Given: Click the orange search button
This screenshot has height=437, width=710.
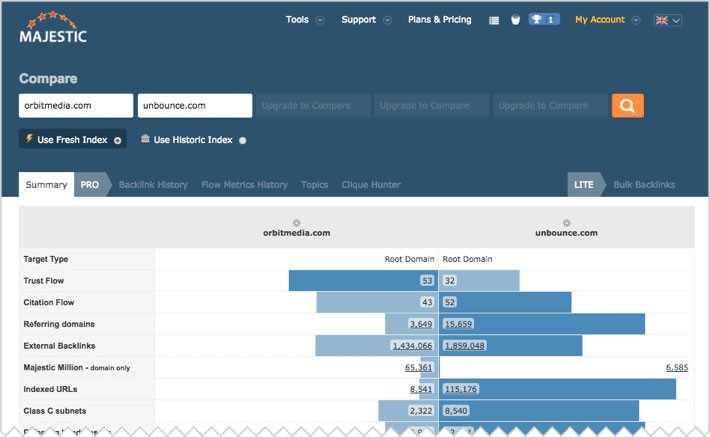Looking at the screenshot, I should [628, 106].
